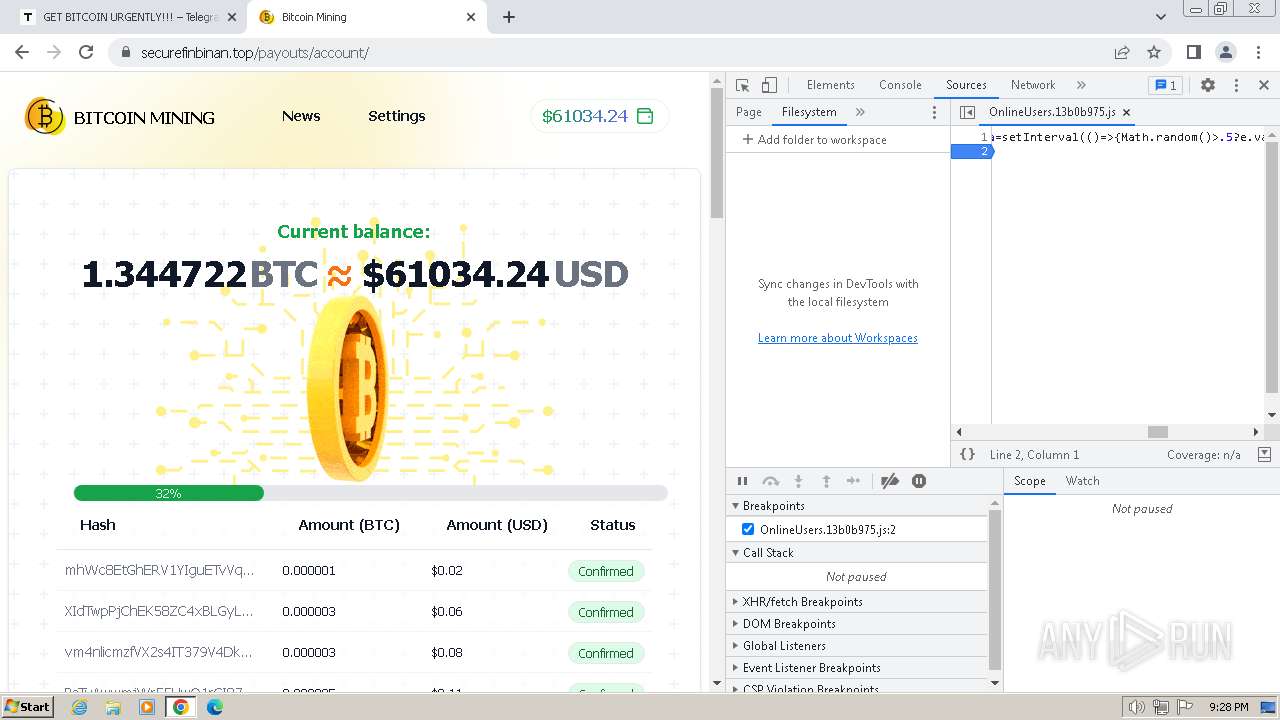Pause script execution button
1280x720 pixels.
742,481
